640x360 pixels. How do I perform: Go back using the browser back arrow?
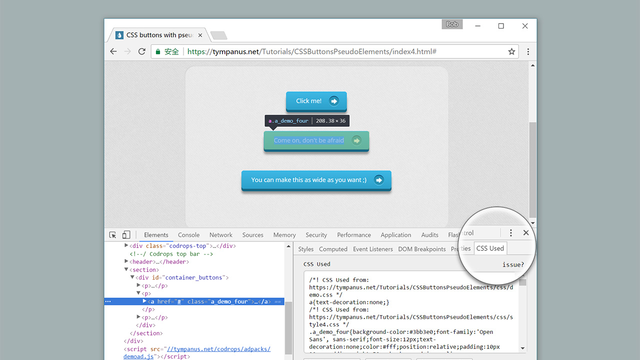pos(113,51)
